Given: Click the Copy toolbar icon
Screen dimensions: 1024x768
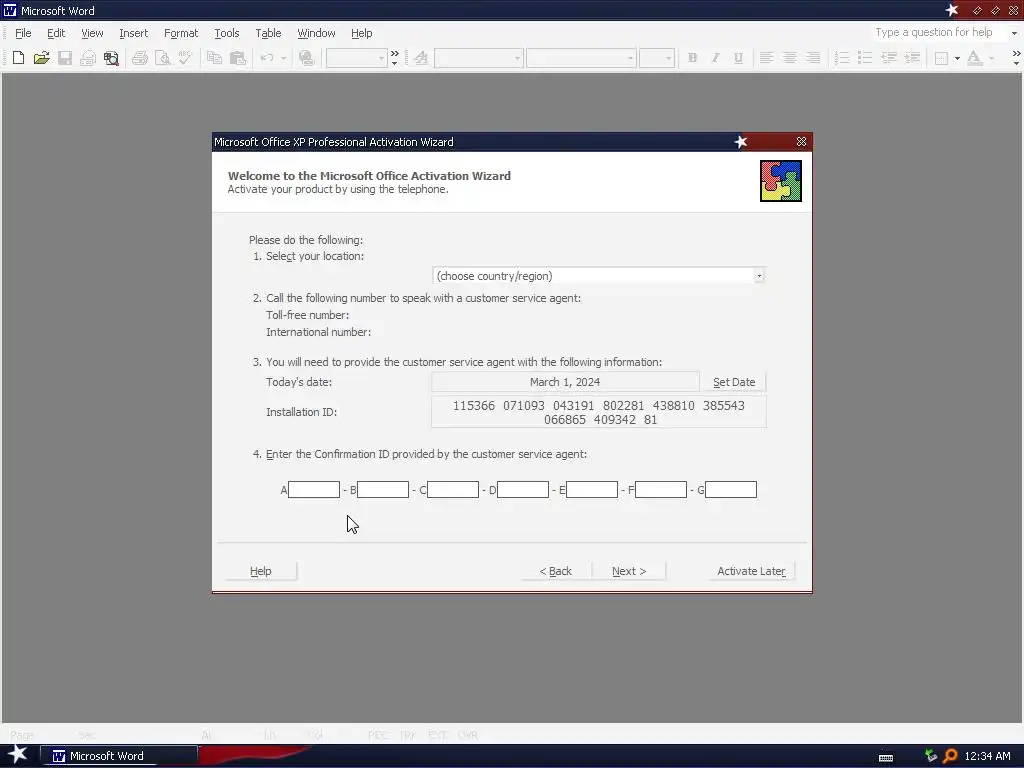Looking at the screenshot, I should point(214,58).
